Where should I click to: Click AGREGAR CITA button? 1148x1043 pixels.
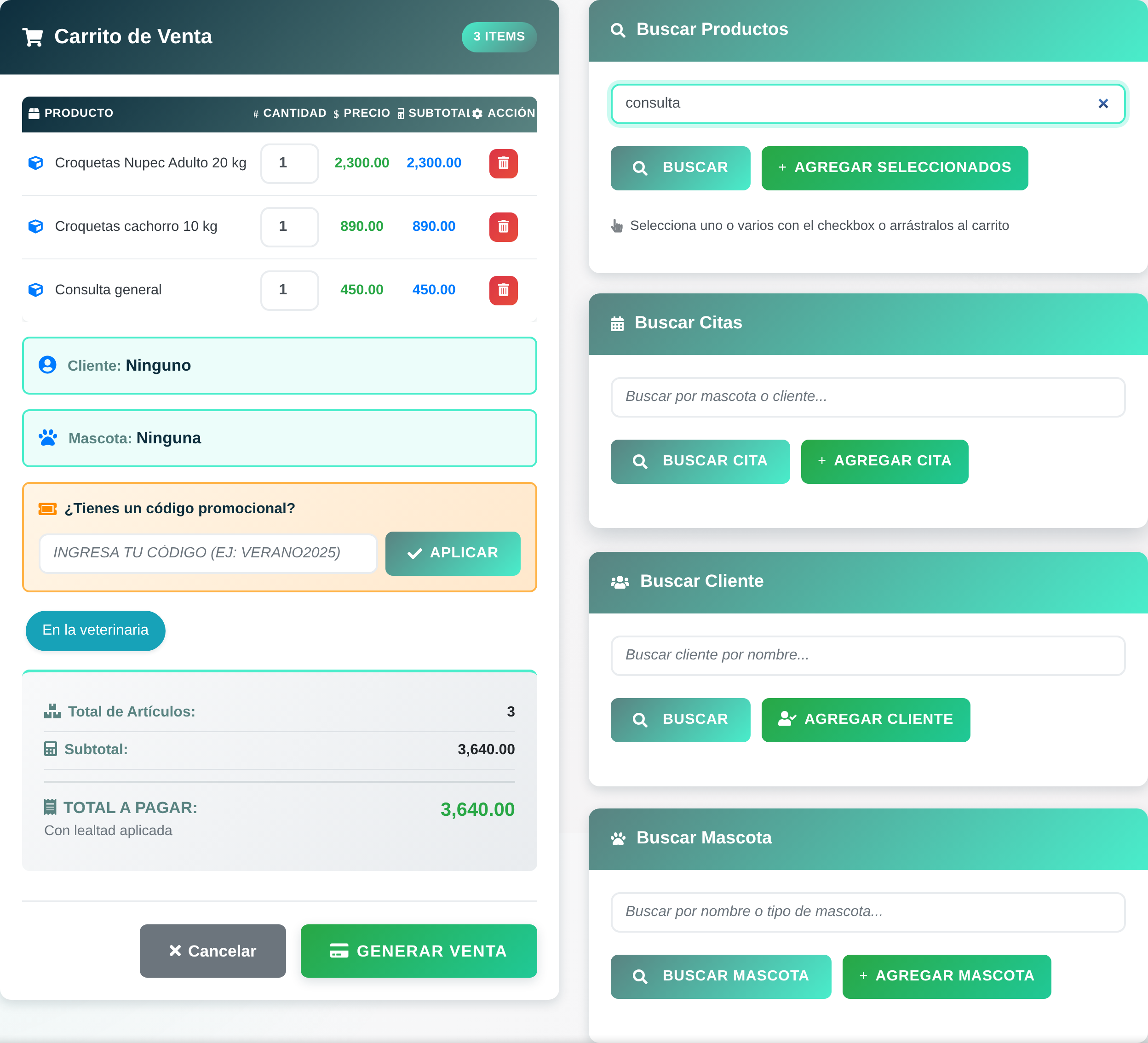(884, 461)
